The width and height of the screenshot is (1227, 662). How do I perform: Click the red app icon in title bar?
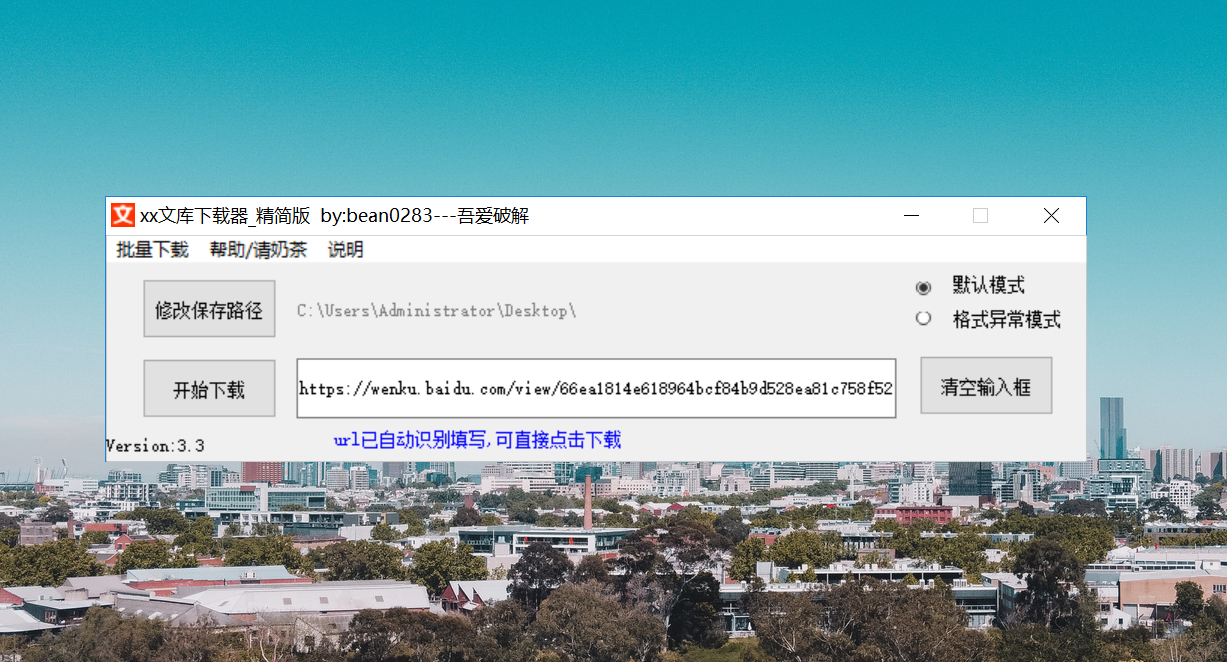tap(122, 215)
